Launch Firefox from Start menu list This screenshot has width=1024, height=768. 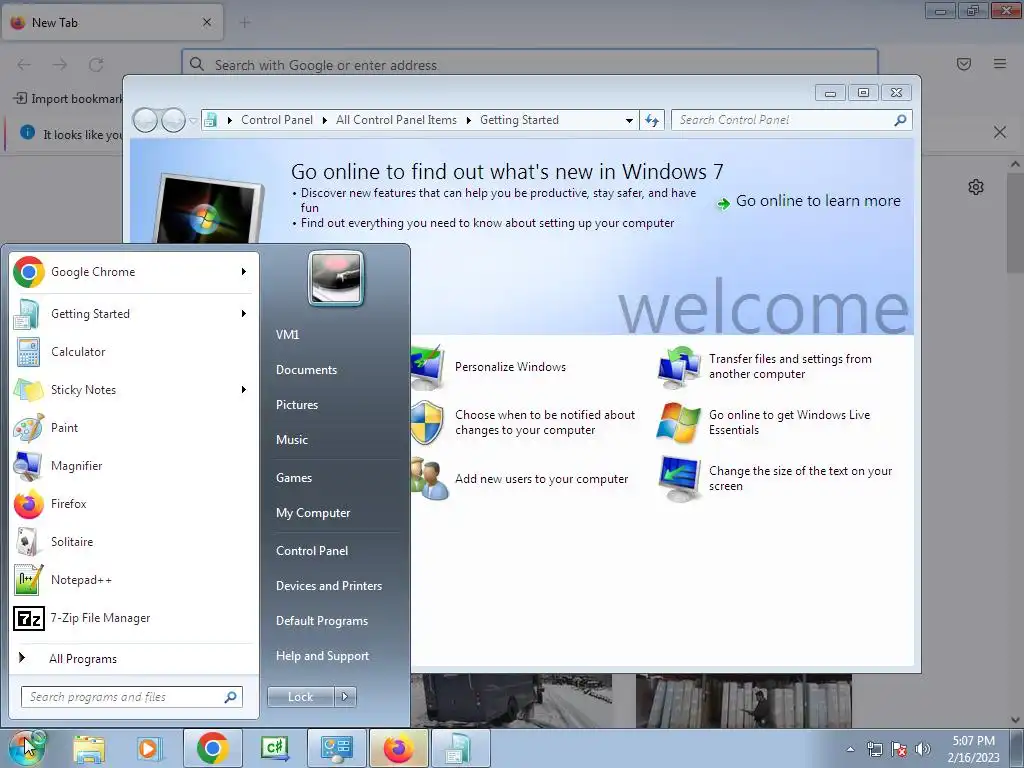coord(131,504)
